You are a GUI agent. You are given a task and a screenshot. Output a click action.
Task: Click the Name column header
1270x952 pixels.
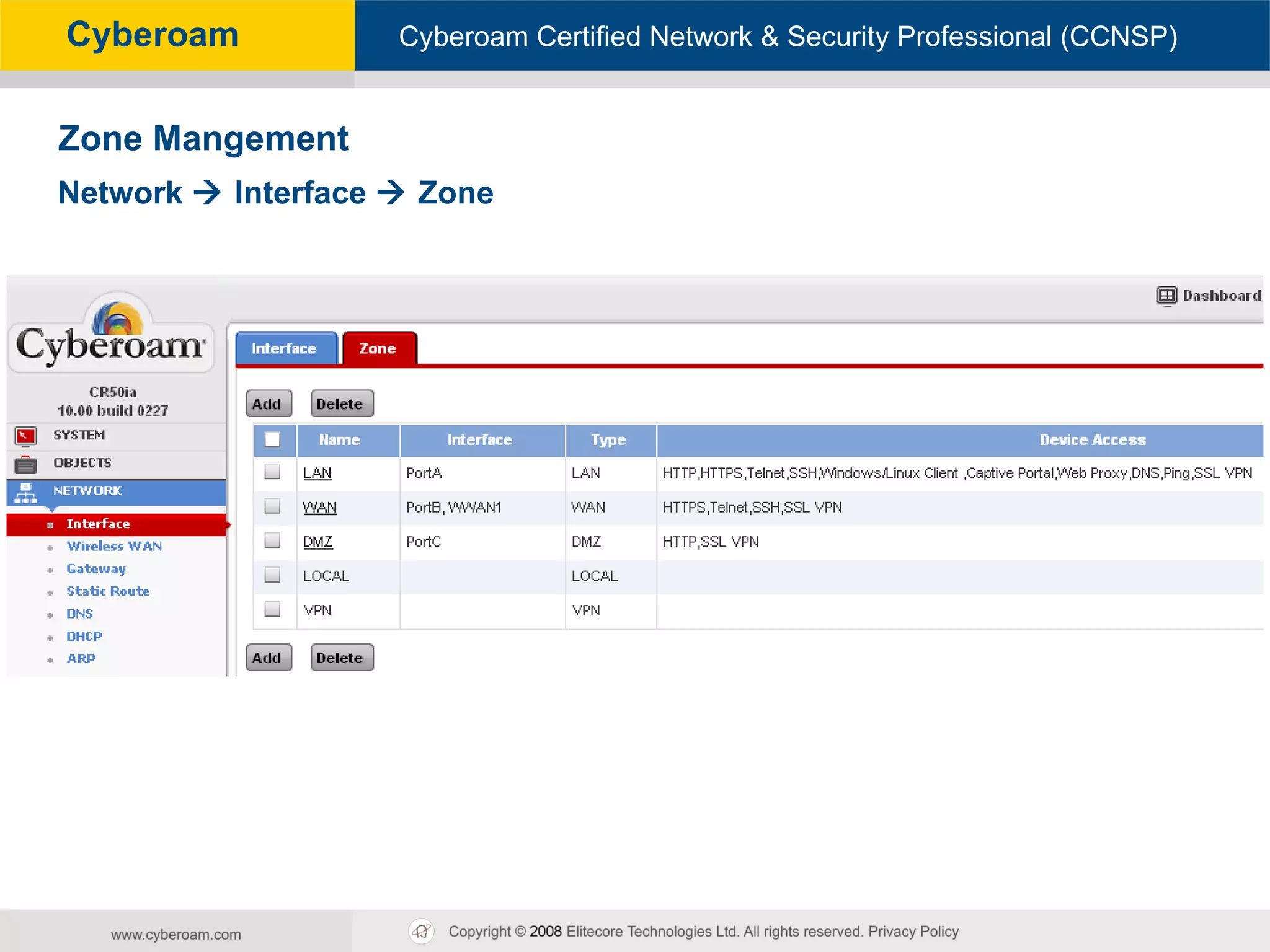pos(349,440)
